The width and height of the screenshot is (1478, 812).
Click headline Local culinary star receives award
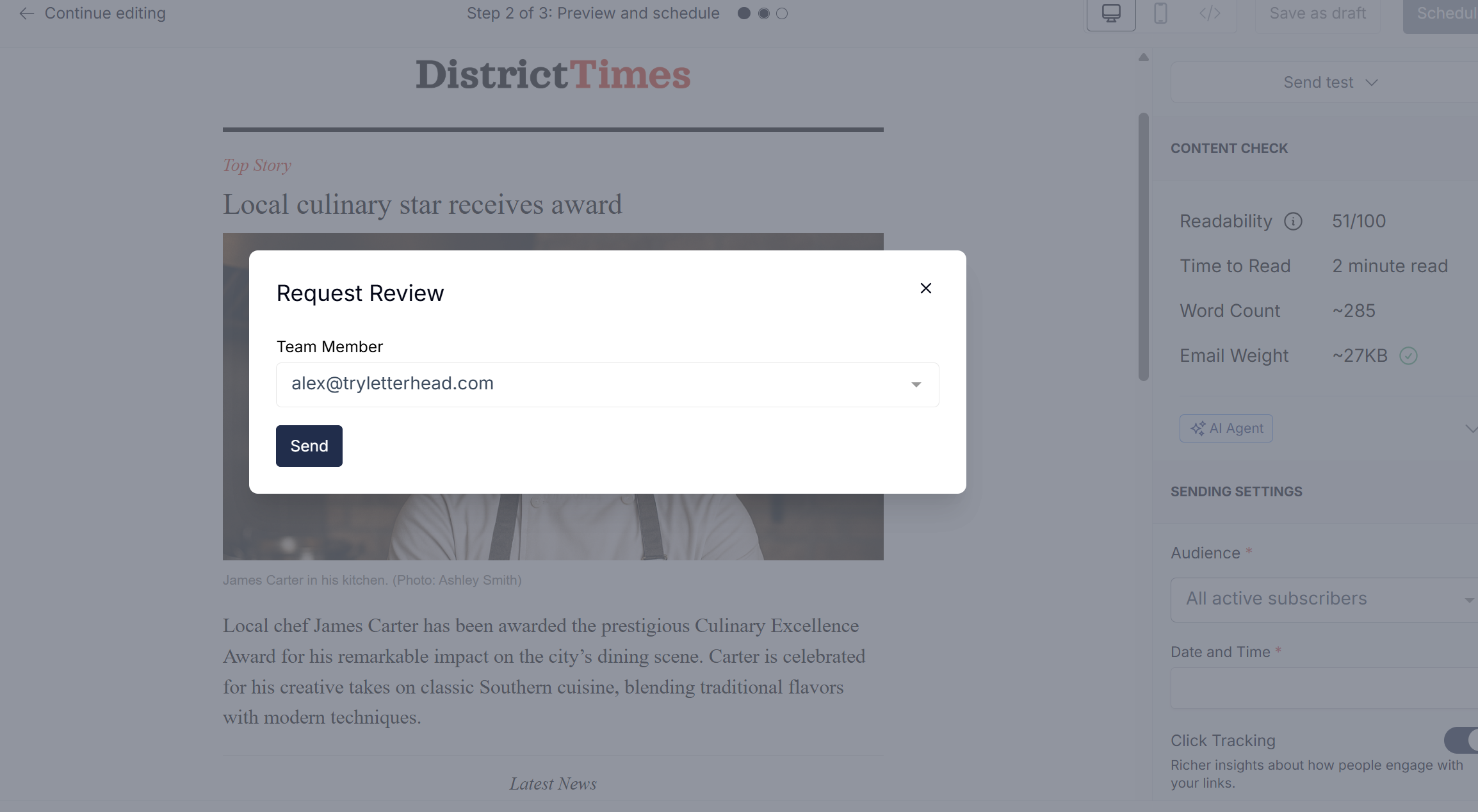[x=422, y=205]
